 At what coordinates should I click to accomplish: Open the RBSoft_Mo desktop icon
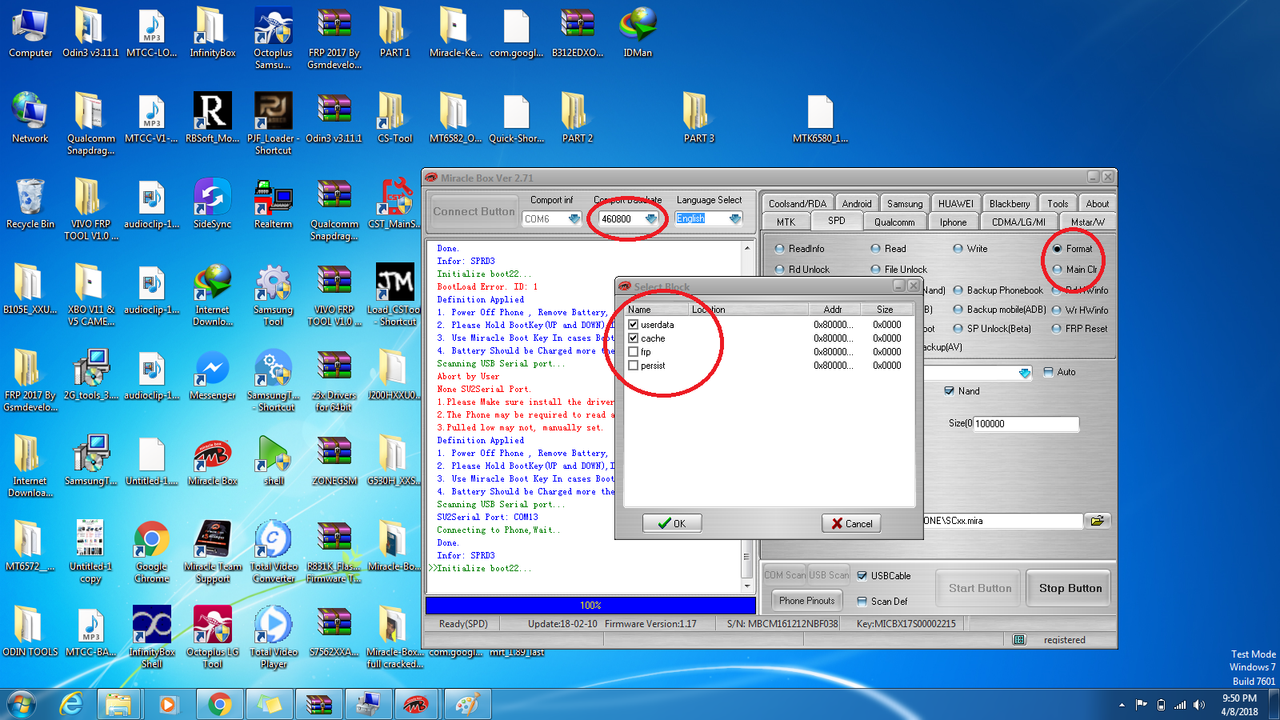point(212,119)
